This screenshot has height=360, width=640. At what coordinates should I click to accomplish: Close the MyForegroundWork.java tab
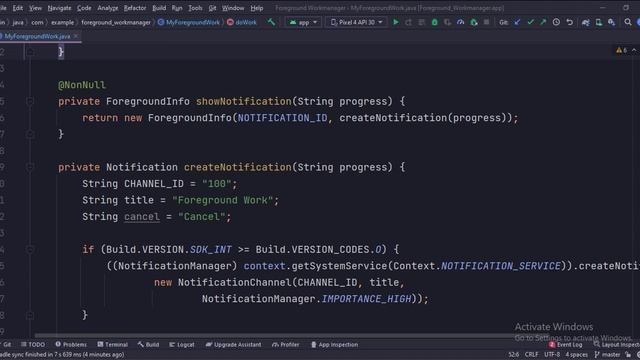(x=76, y=36)
